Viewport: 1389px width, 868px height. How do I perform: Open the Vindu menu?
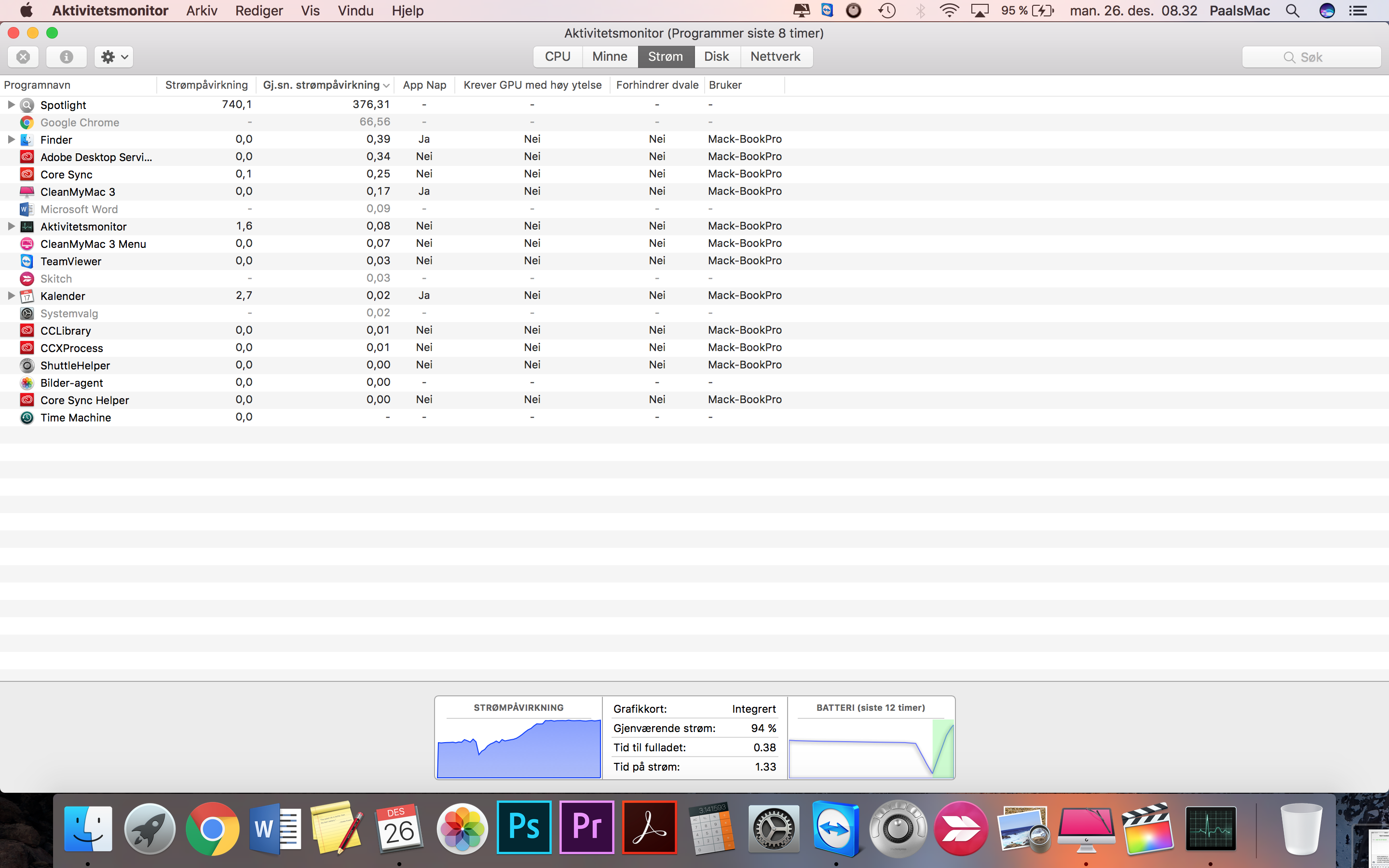[355, 10]
